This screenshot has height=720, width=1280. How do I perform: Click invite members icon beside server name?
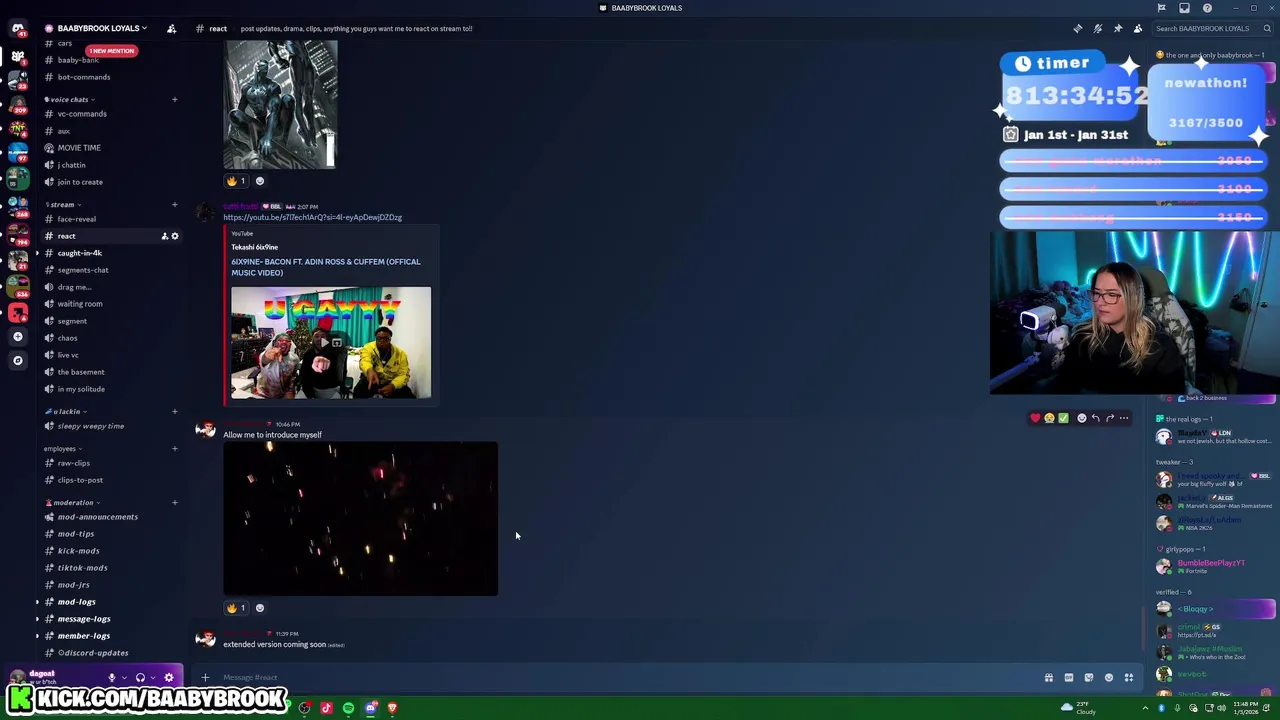coord(171,28)
